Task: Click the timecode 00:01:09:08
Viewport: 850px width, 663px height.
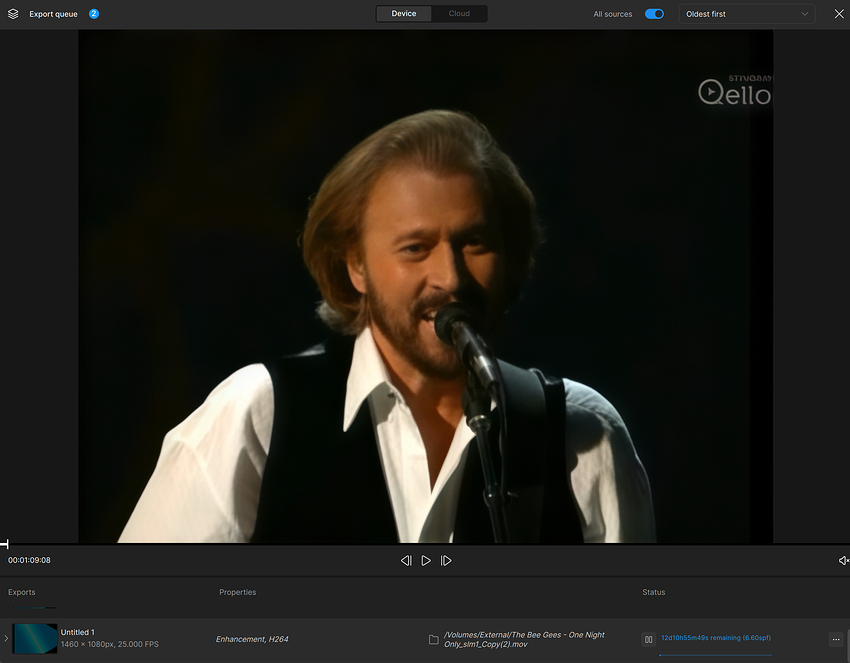Action: pos(29,560)
